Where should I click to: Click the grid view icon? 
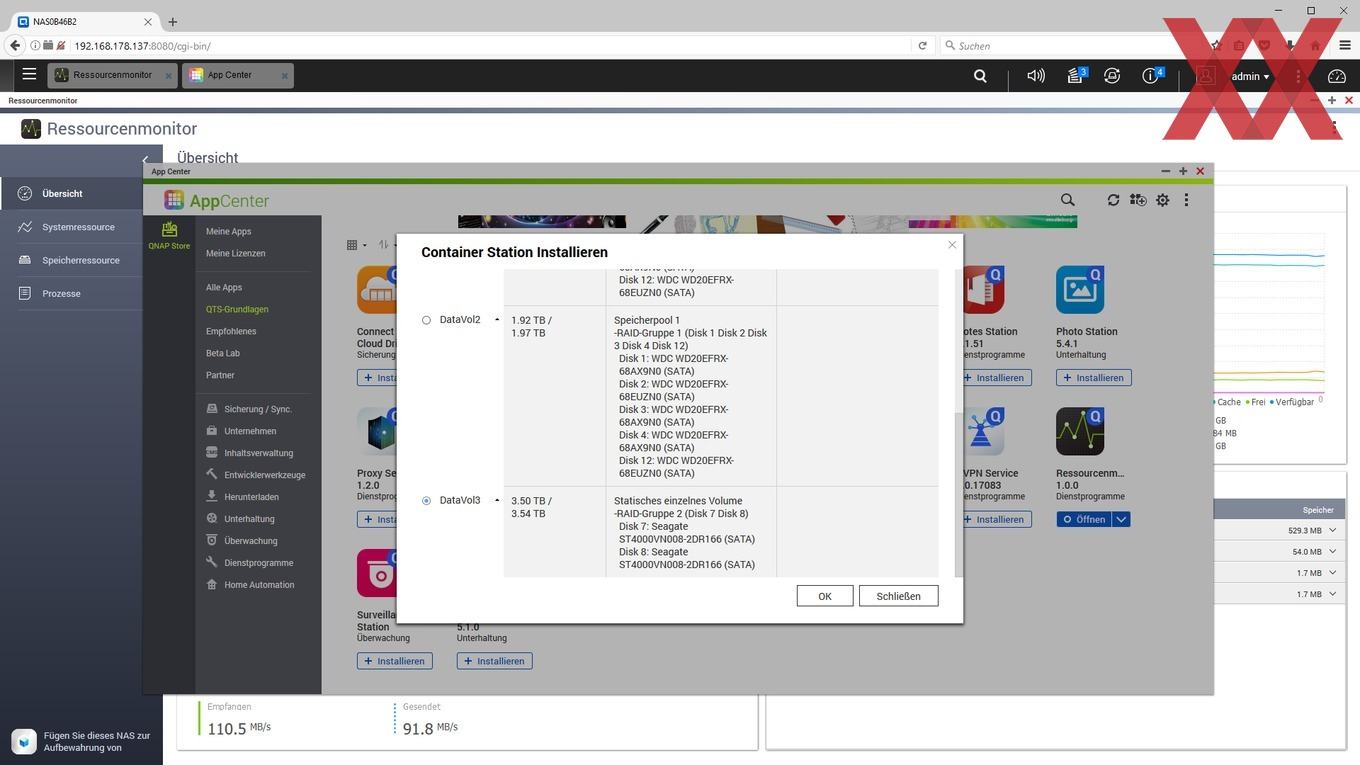(x=352, y=245)
